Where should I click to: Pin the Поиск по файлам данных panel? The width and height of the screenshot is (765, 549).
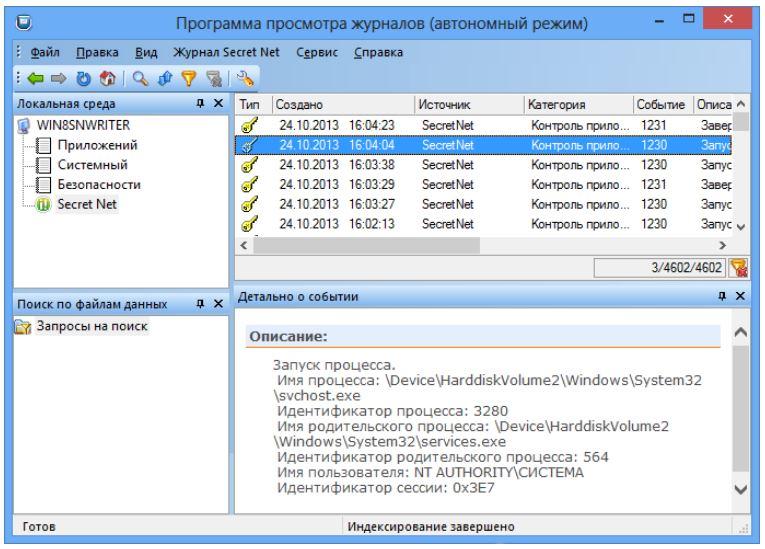[x=200, y=304]
